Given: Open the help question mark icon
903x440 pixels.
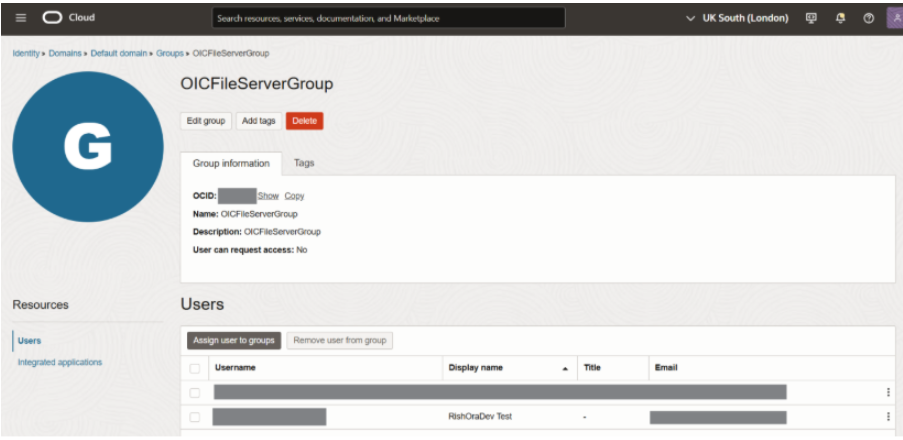Looking at the screenshot, I should [868, 18].
